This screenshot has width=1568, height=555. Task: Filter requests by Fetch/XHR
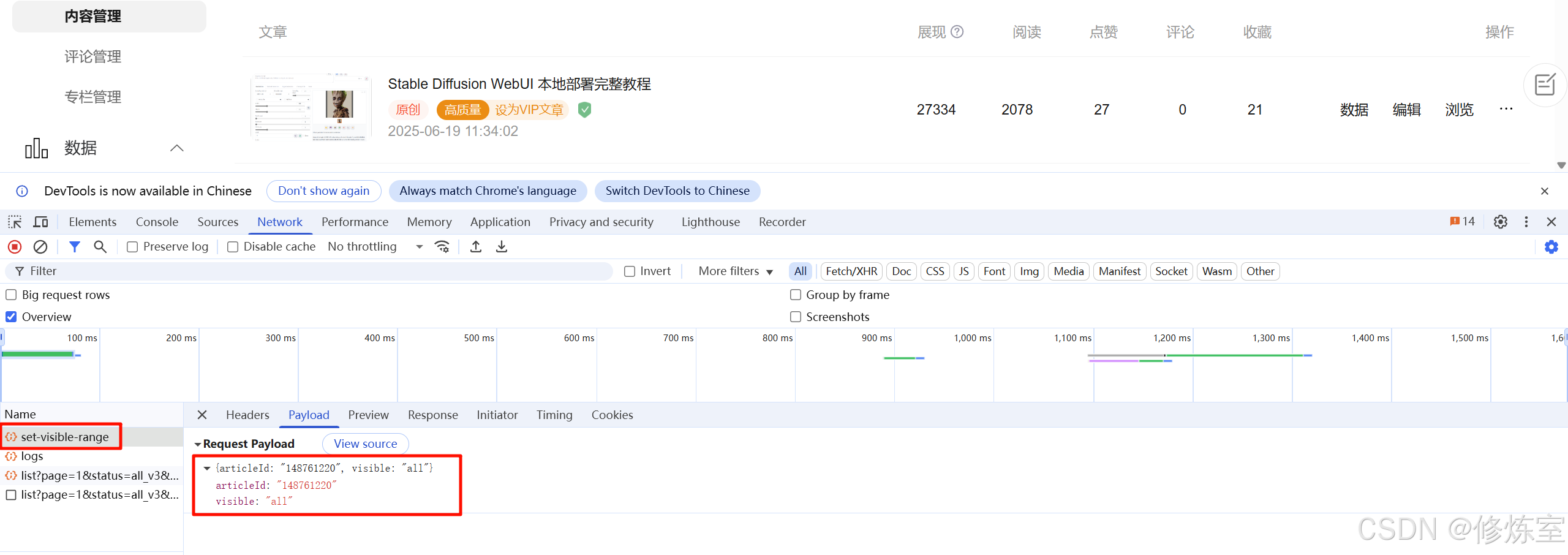coord(851,271)
